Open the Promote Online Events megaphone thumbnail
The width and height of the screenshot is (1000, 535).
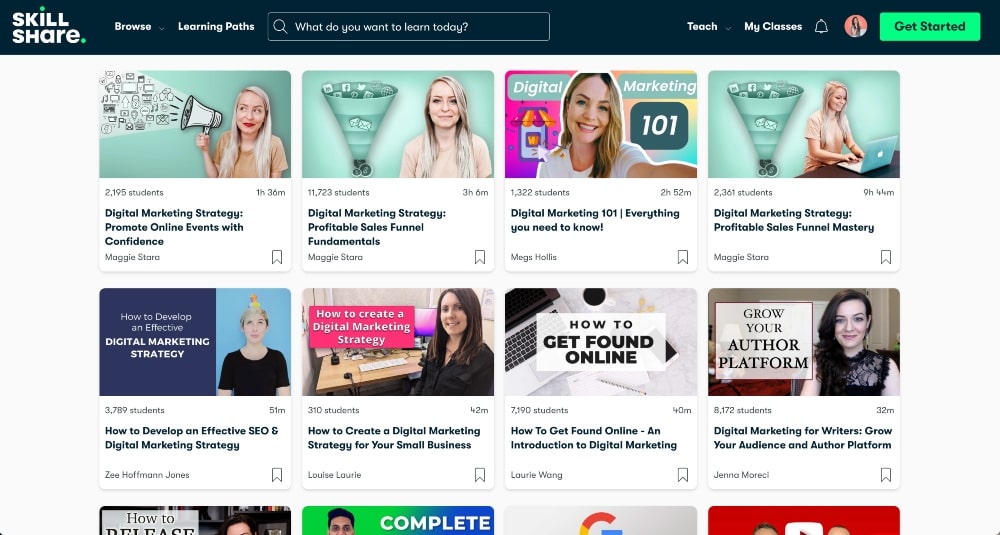[x=195, y=124]
